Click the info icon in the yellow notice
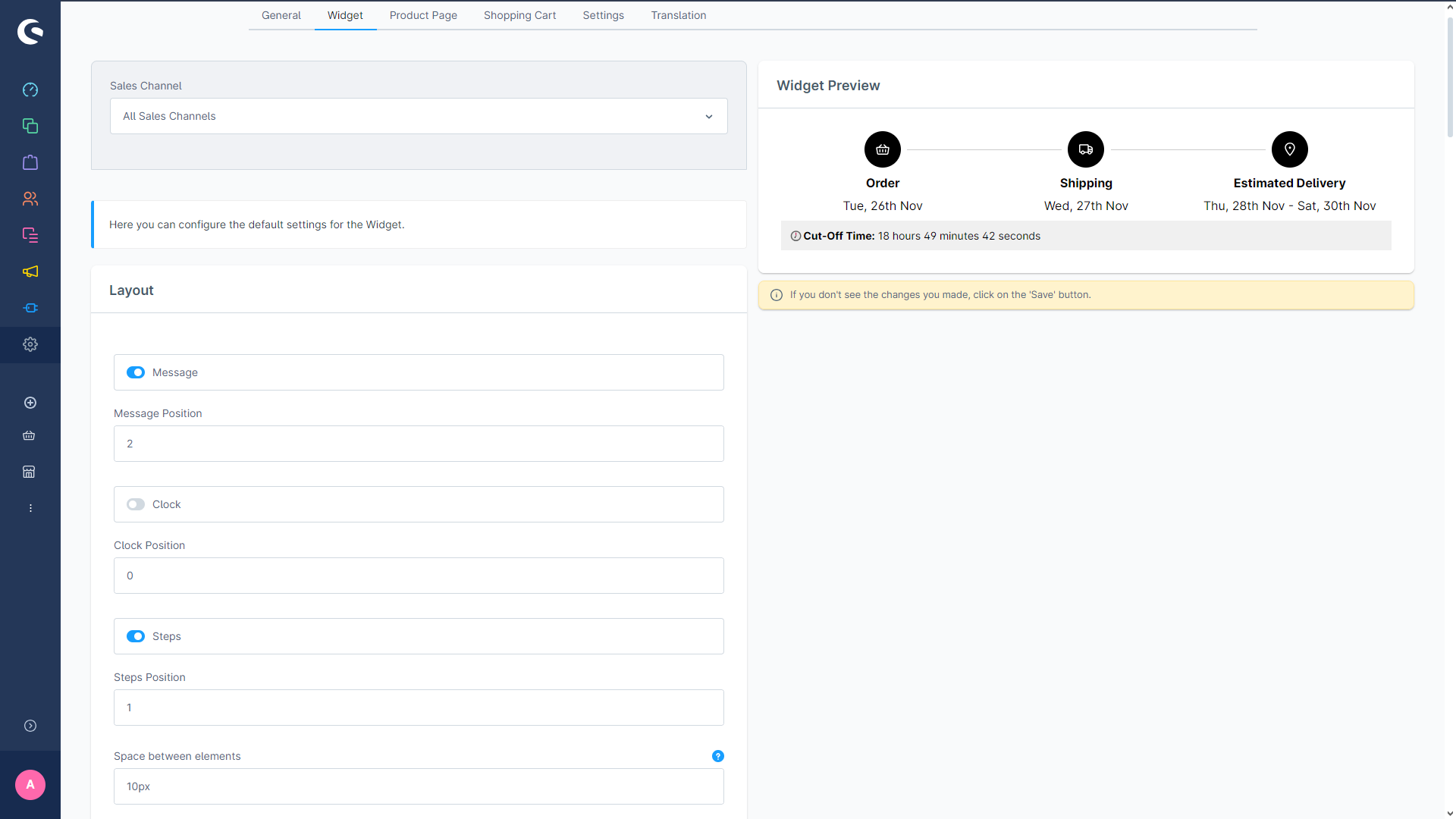This screenshot has height=819, width=1456. [777, 295]
